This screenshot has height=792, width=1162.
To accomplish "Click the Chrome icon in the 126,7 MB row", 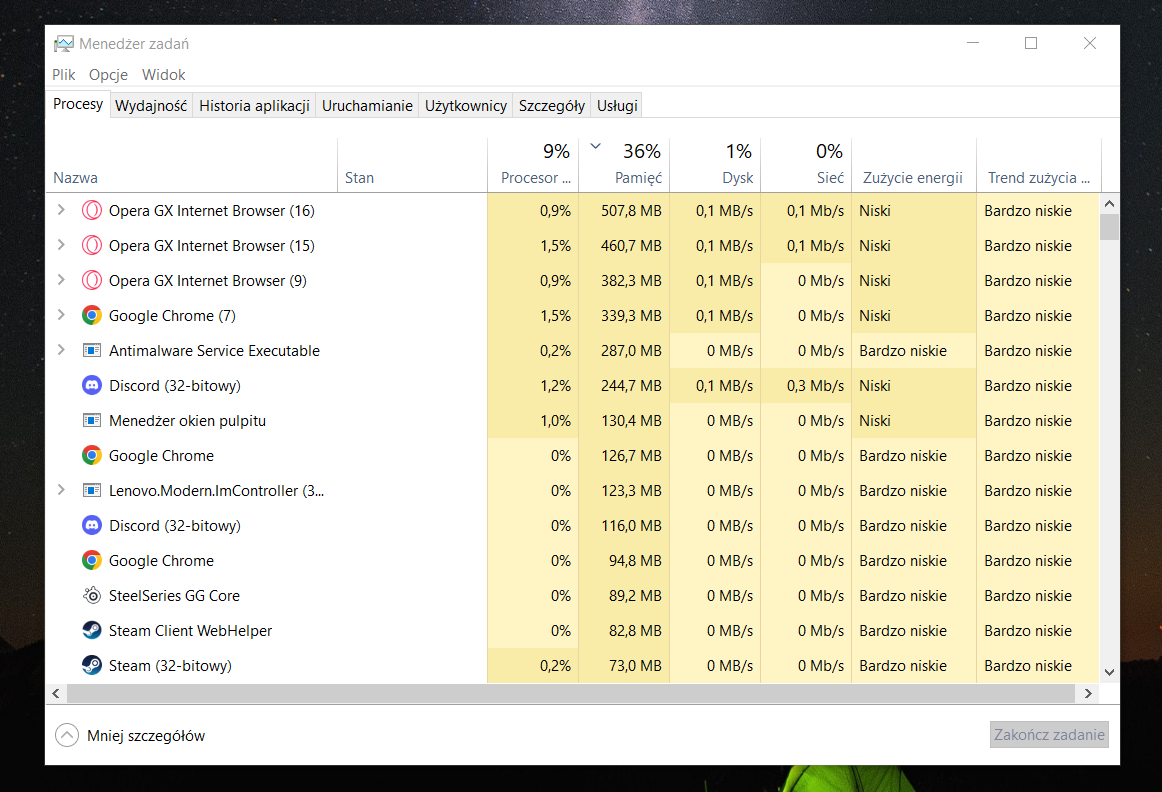I will point(92,456).
